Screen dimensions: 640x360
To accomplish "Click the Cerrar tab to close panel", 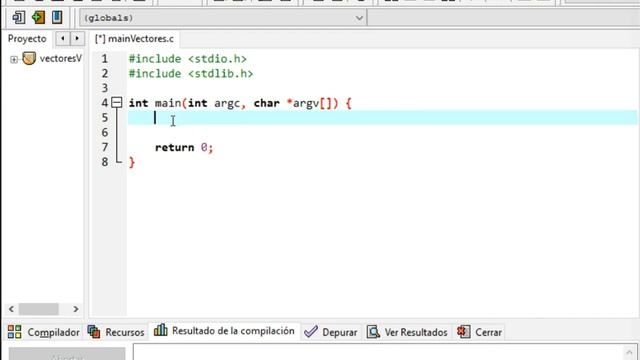I will point(480,332).
